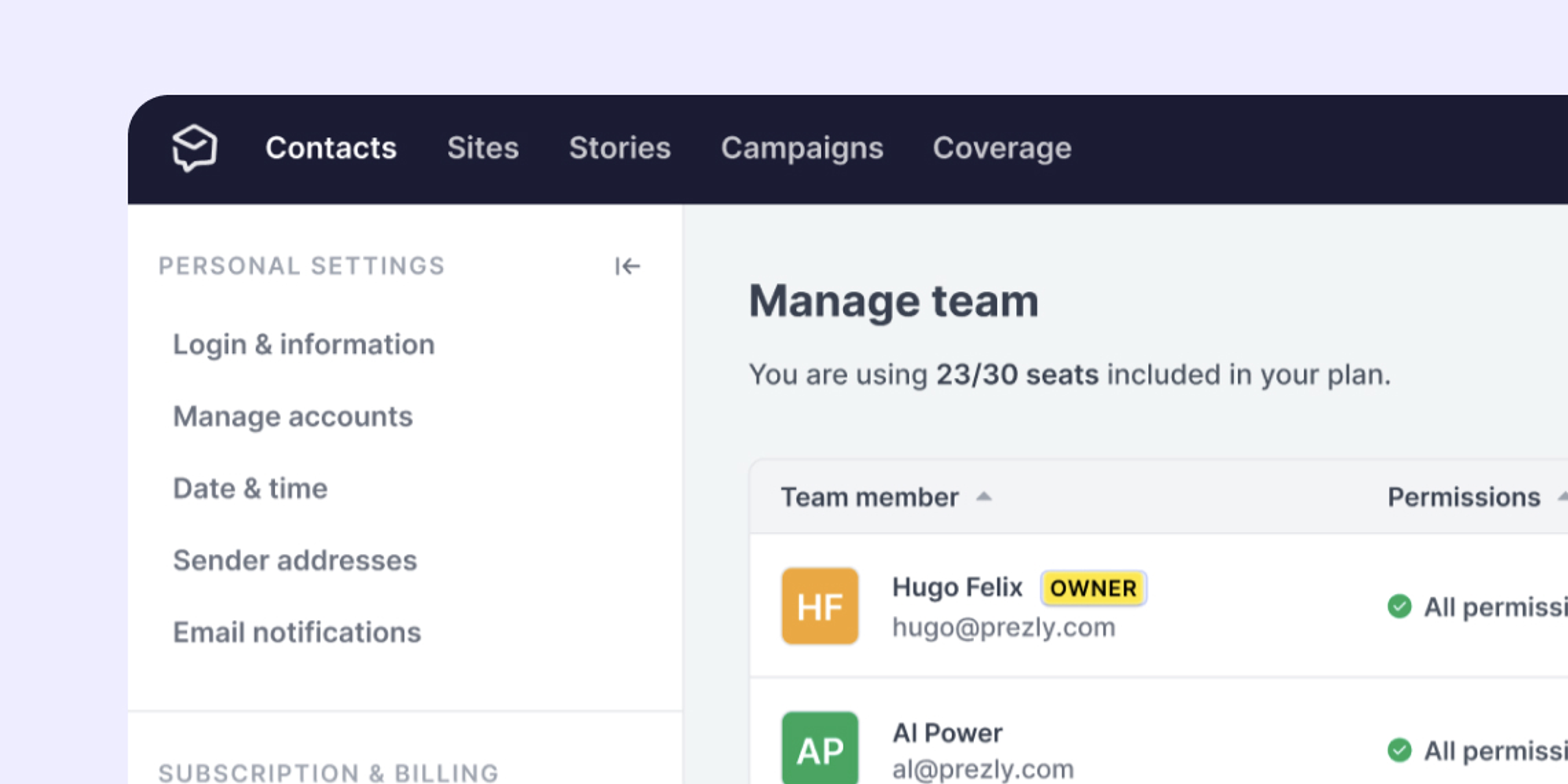The height and width of the screenshot is (784, 1568).
Task: Click the green checkmark in Al Power's row
Action: [x=1399, y=750]
